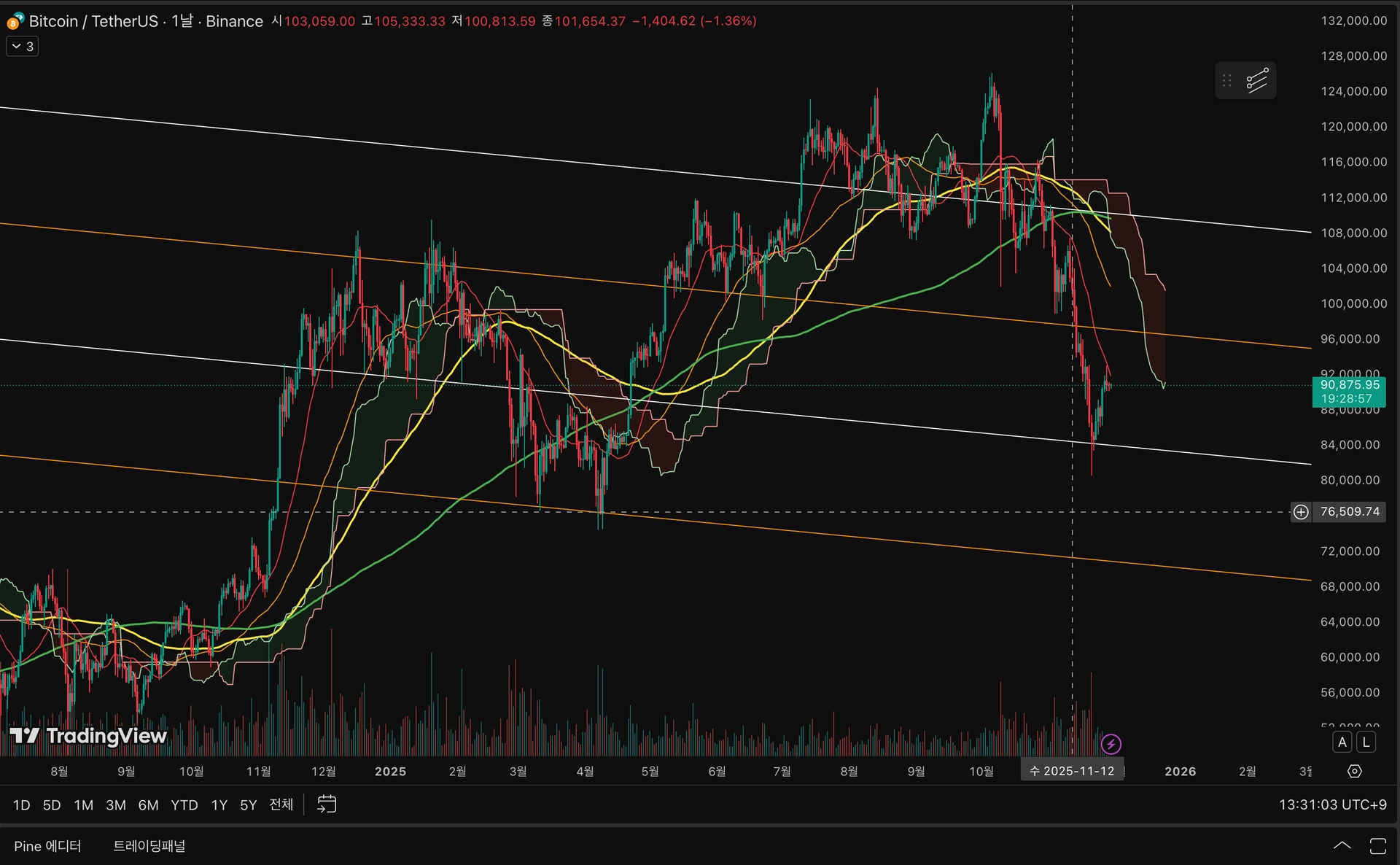Open the go-to-date calendar icon
This screenshot has height=865, width=1400.
click(x=327, y=804)
